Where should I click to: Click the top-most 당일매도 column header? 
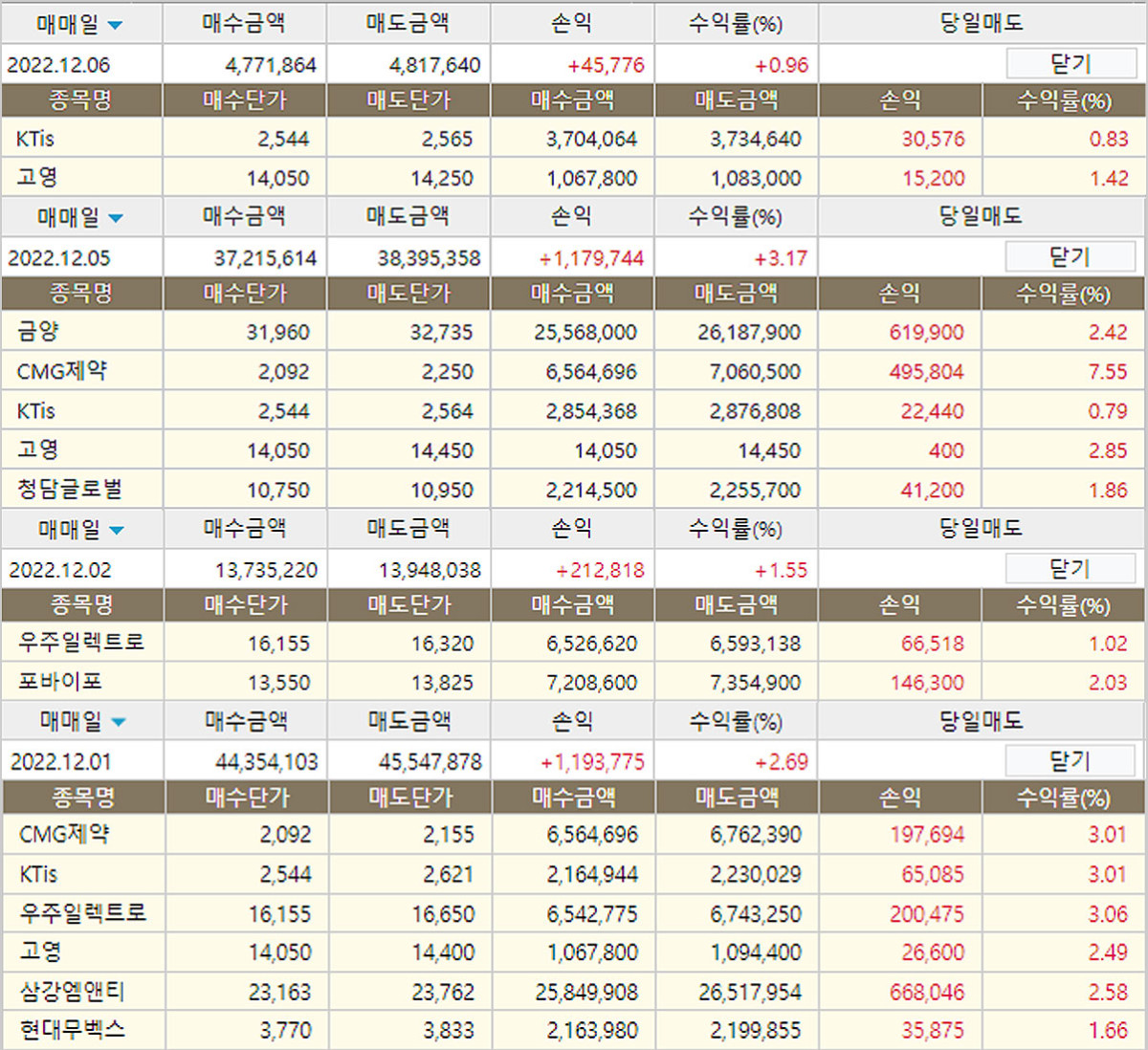pos(981,23)
